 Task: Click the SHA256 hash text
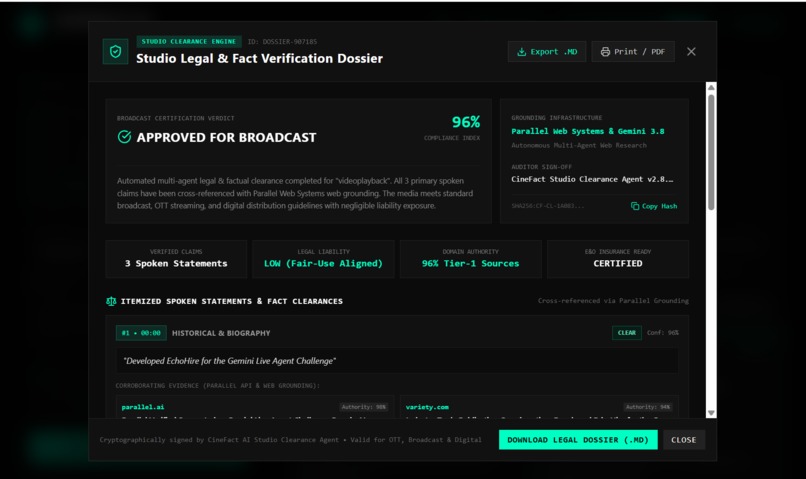click(547, 206)
